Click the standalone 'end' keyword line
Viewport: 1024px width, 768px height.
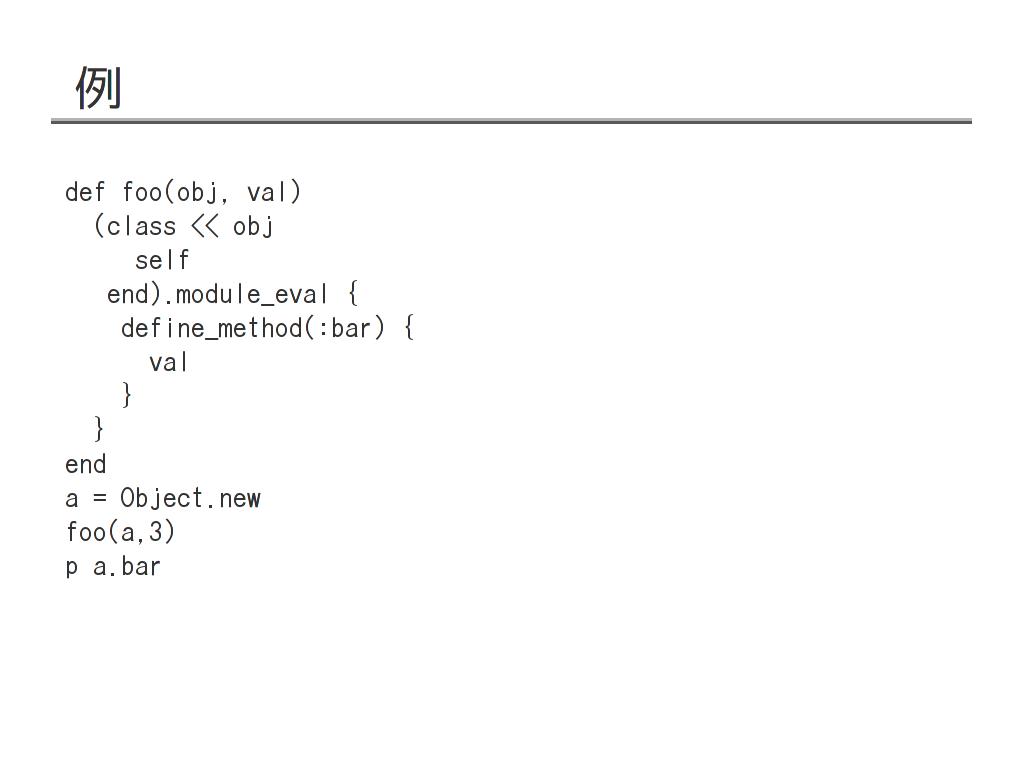86,464
